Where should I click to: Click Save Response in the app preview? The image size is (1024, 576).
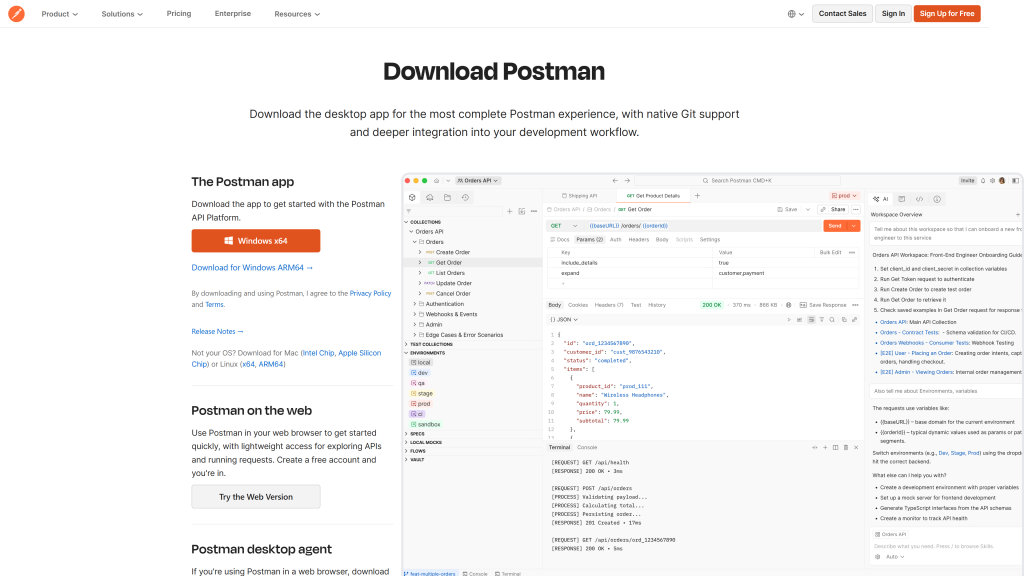pyautogui.click(x=823, y=305)
